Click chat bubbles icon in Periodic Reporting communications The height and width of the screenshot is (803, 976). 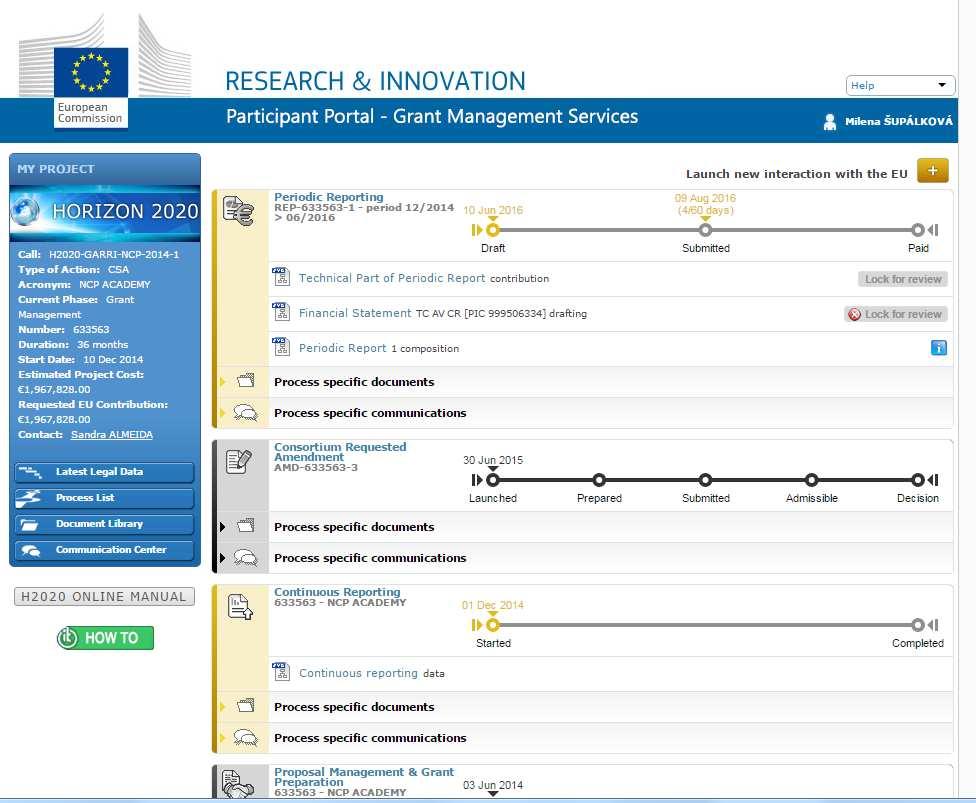[x=245, y=412]
